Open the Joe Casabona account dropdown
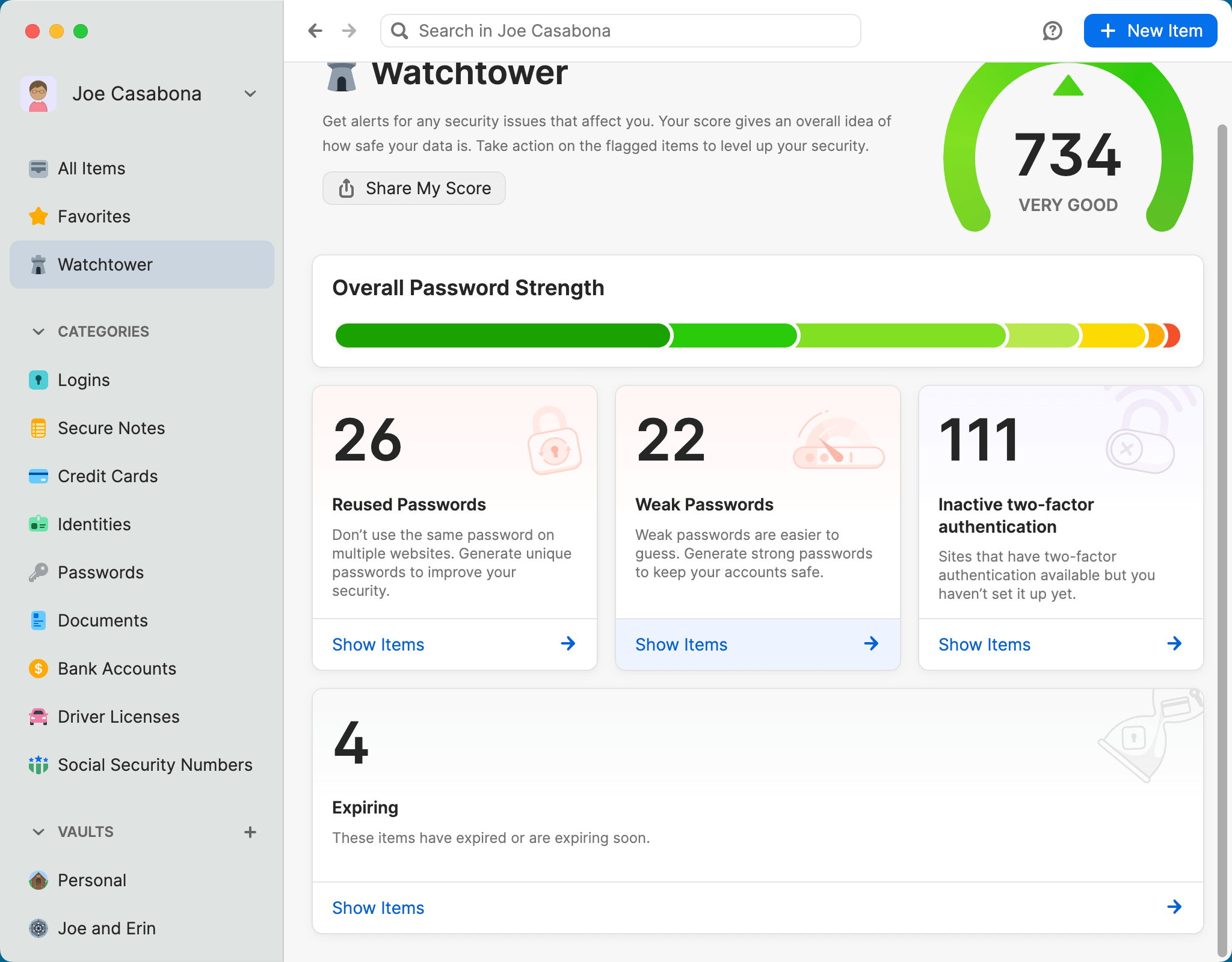Image resolution: width=1232 pixels, height=962 pixels. pyautogui.click(x=250, y=94)
